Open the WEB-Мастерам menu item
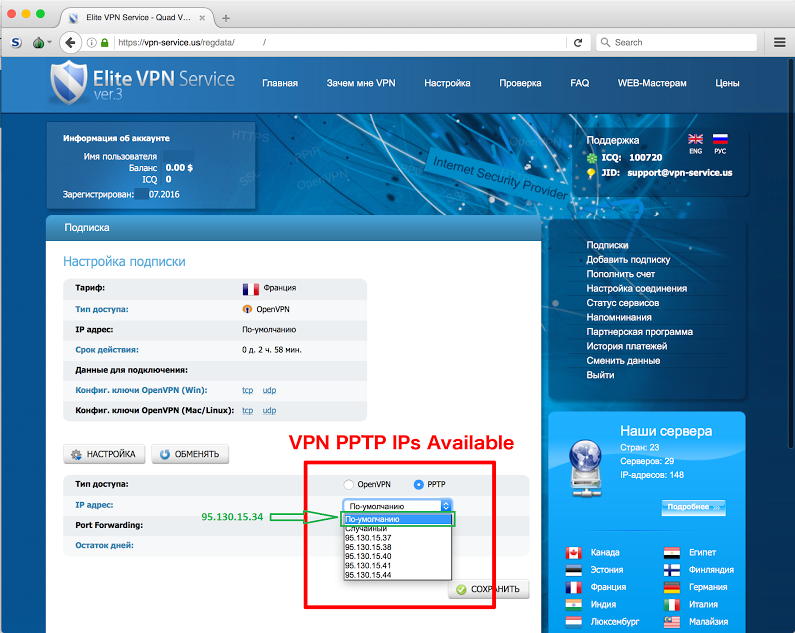 tap(652, 83)
